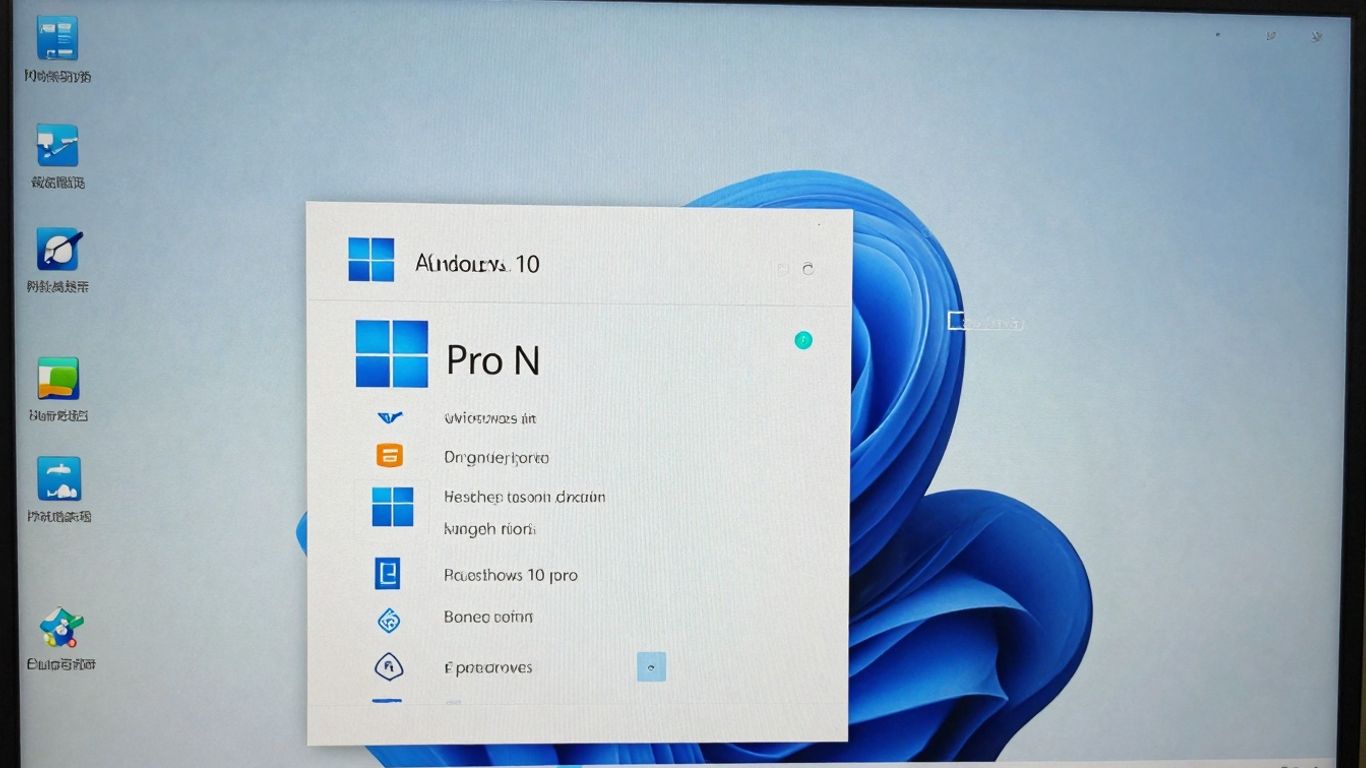Select the Windows 10 title text
This screenshot has height=768, width=1366.
point(477,262)
